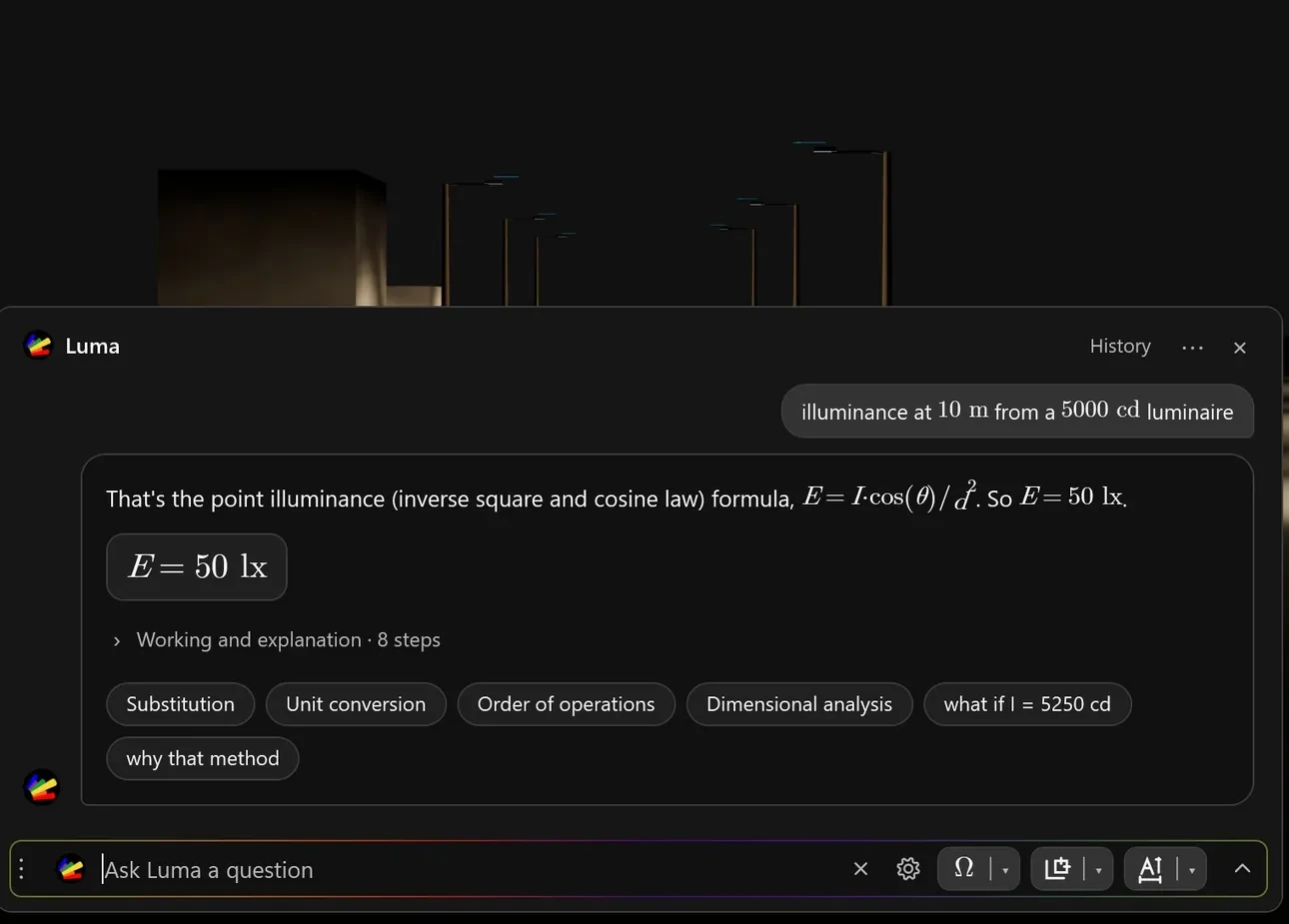Viewport: 1289px width, 924px height.
Task: Click the E = 50 lx result box
Action: (197, 567)
